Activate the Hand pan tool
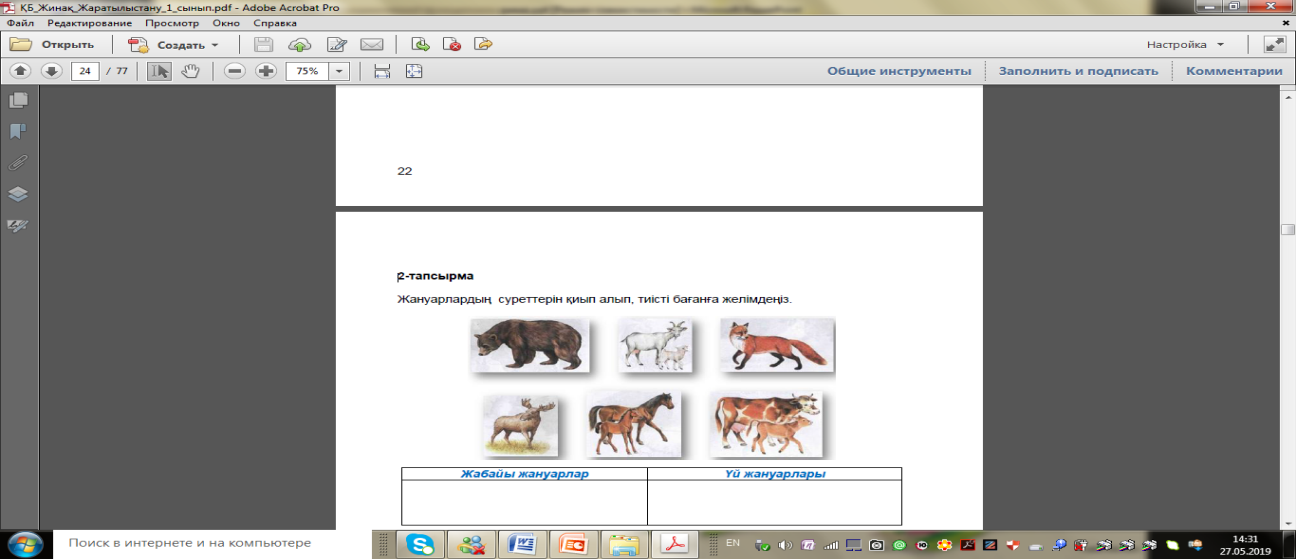 190,71
